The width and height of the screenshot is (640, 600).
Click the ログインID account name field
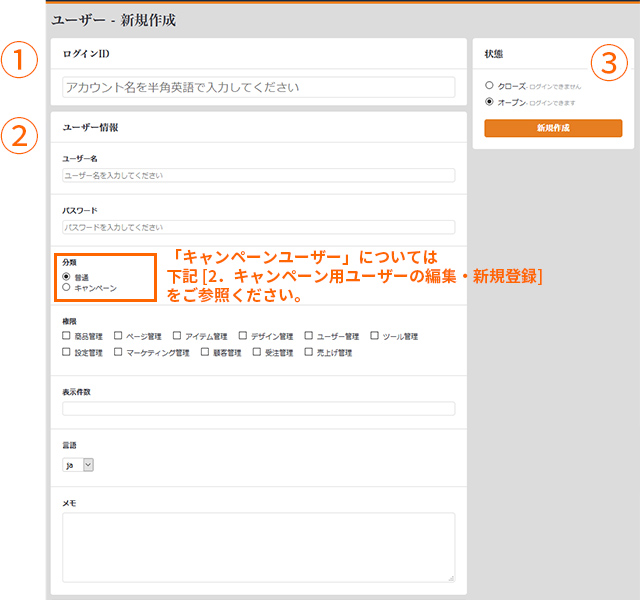click(258, 87)
